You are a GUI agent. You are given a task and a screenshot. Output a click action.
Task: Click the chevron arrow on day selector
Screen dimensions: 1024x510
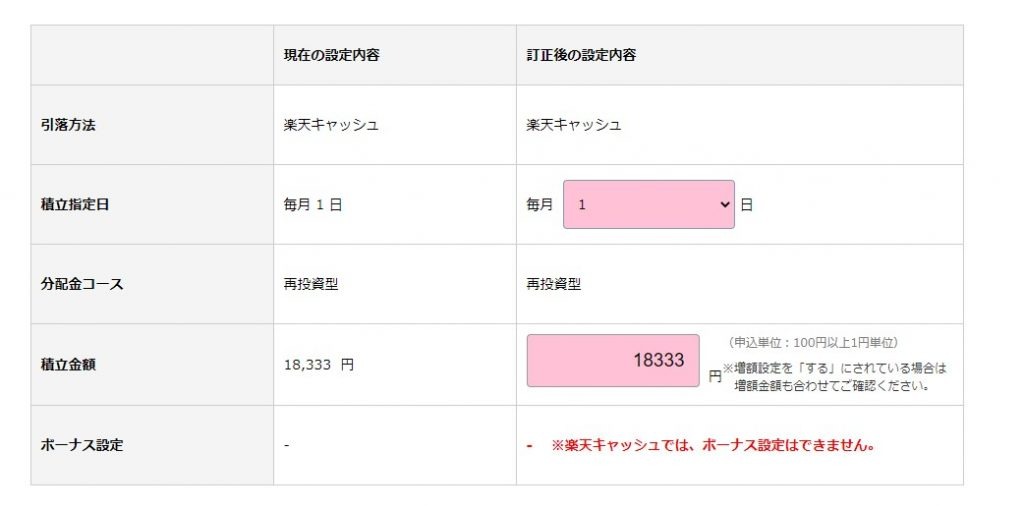click(x=725, y=204)
